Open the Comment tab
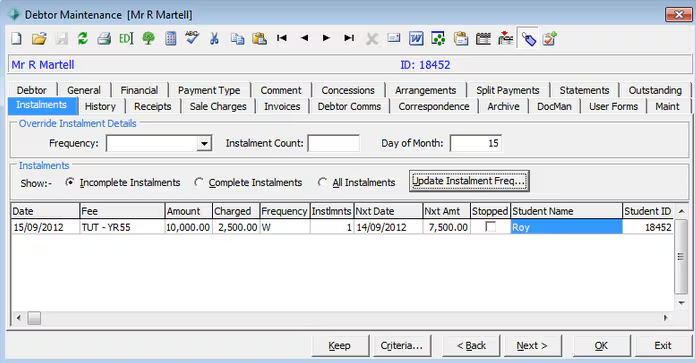This screenshot has width=696, height=363. [281, 90]
